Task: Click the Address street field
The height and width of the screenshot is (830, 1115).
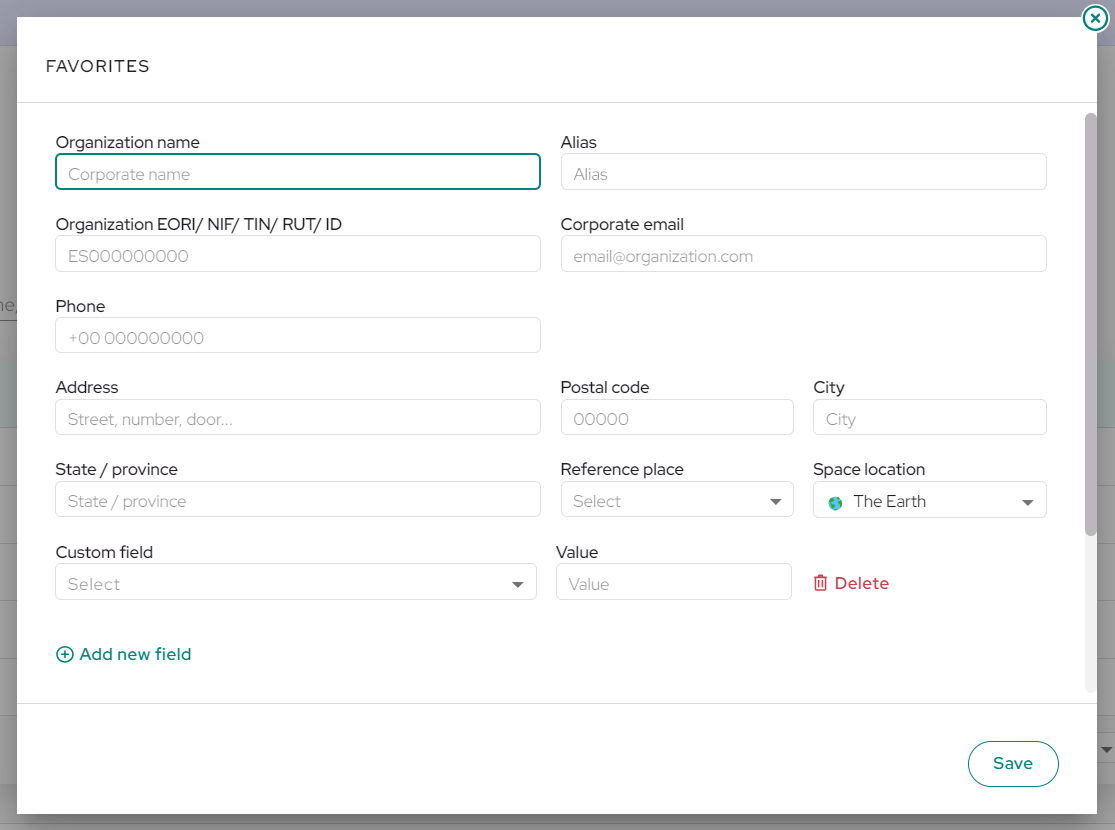Action: pos(298,417)
